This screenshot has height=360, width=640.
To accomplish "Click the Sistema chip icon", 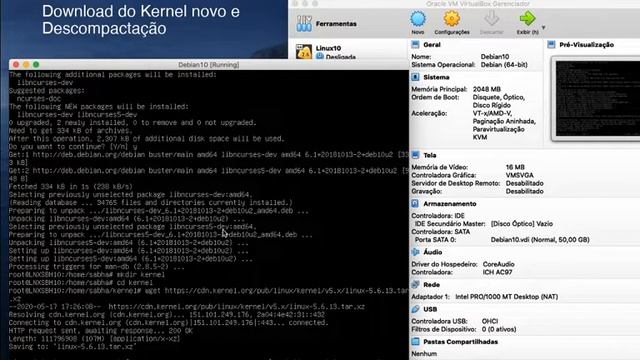I will click(415, 77).
